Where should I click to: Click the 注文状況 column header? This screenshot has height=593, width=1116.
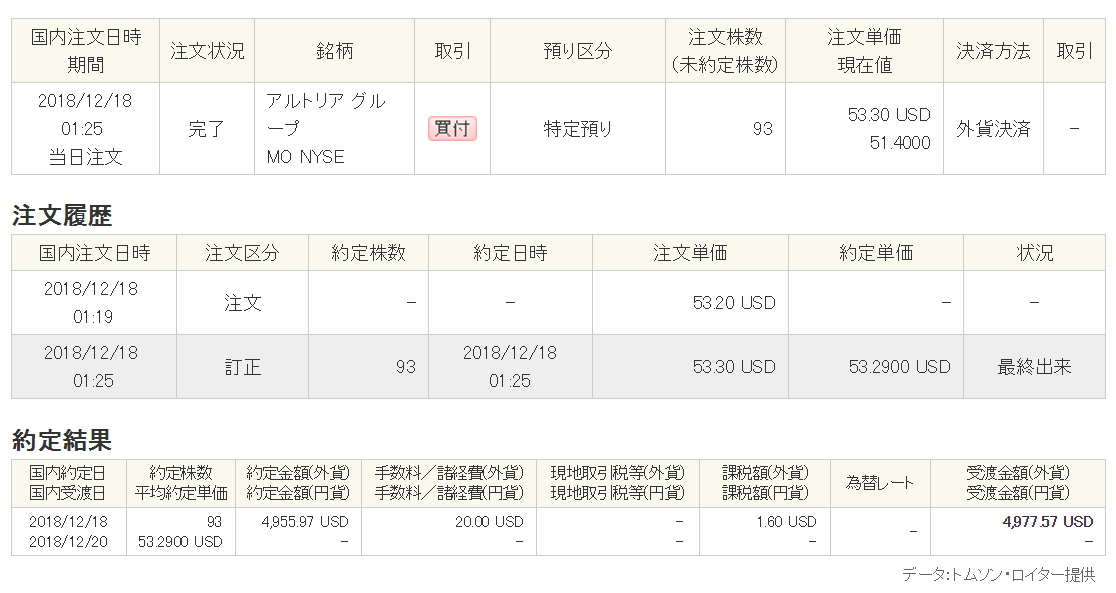(x=207, y=51)
